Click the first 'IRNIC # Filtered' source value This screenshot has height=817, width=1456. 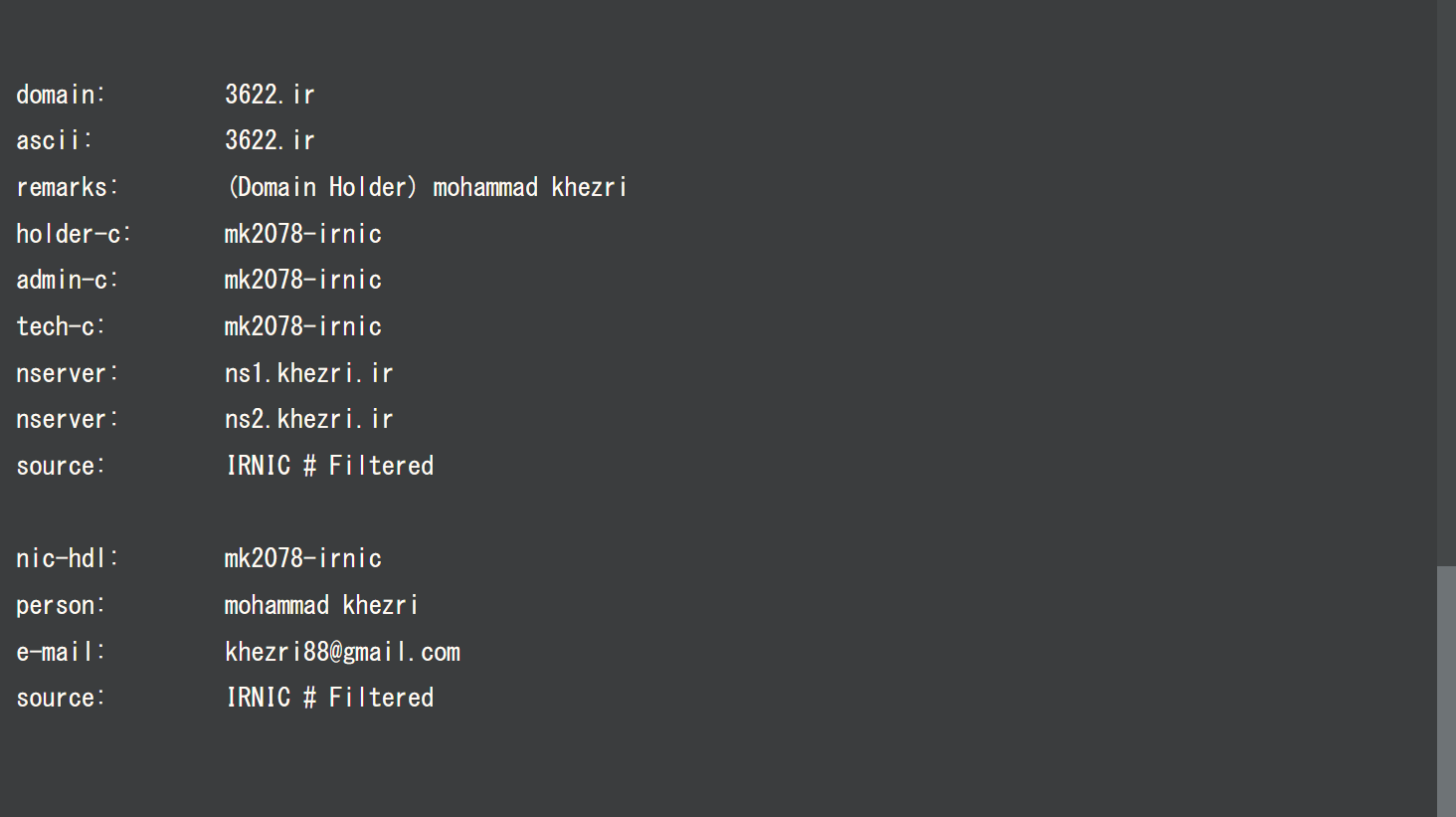point(330,466)
